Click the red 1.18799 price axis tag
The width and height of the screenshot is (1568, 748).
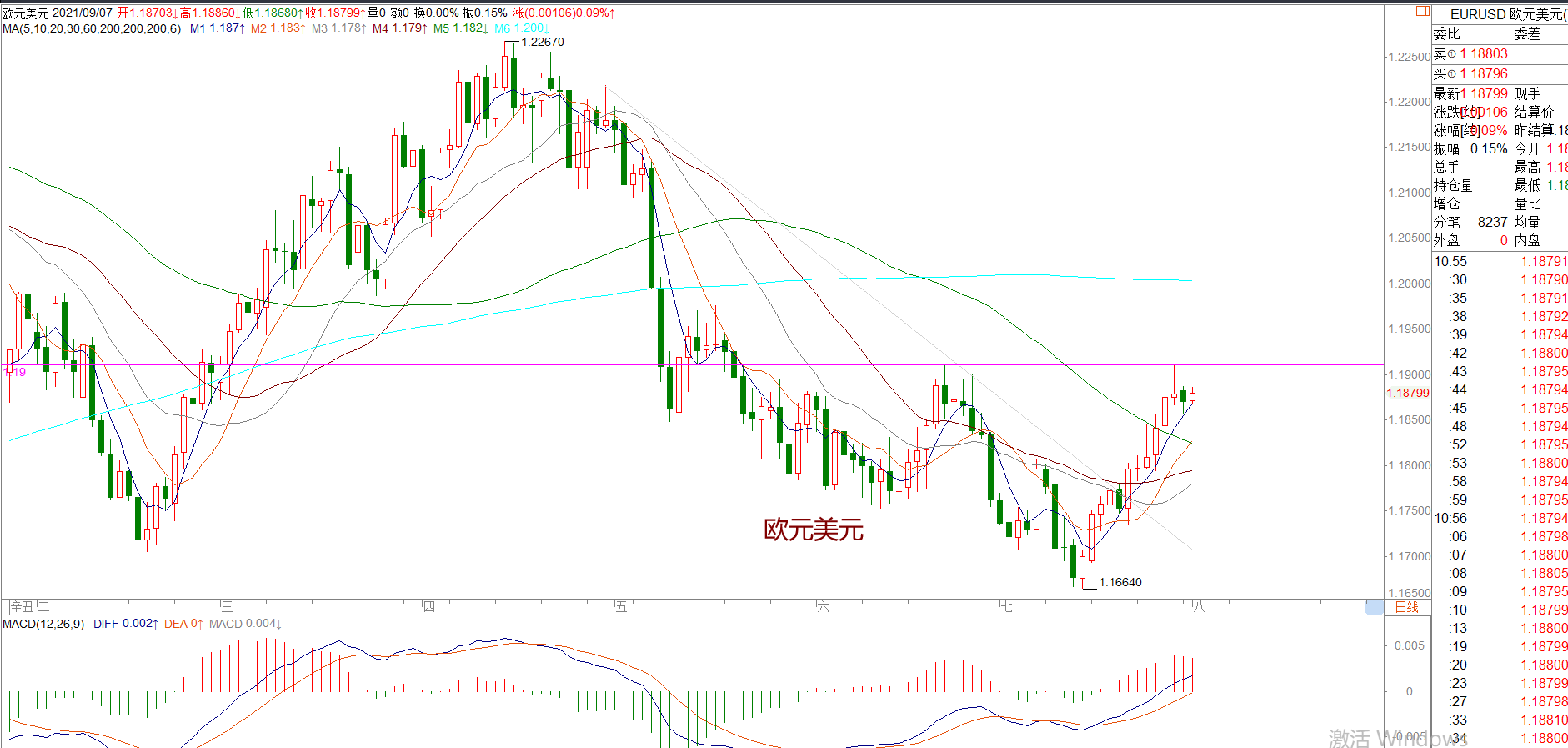(x=1408, y=393)
